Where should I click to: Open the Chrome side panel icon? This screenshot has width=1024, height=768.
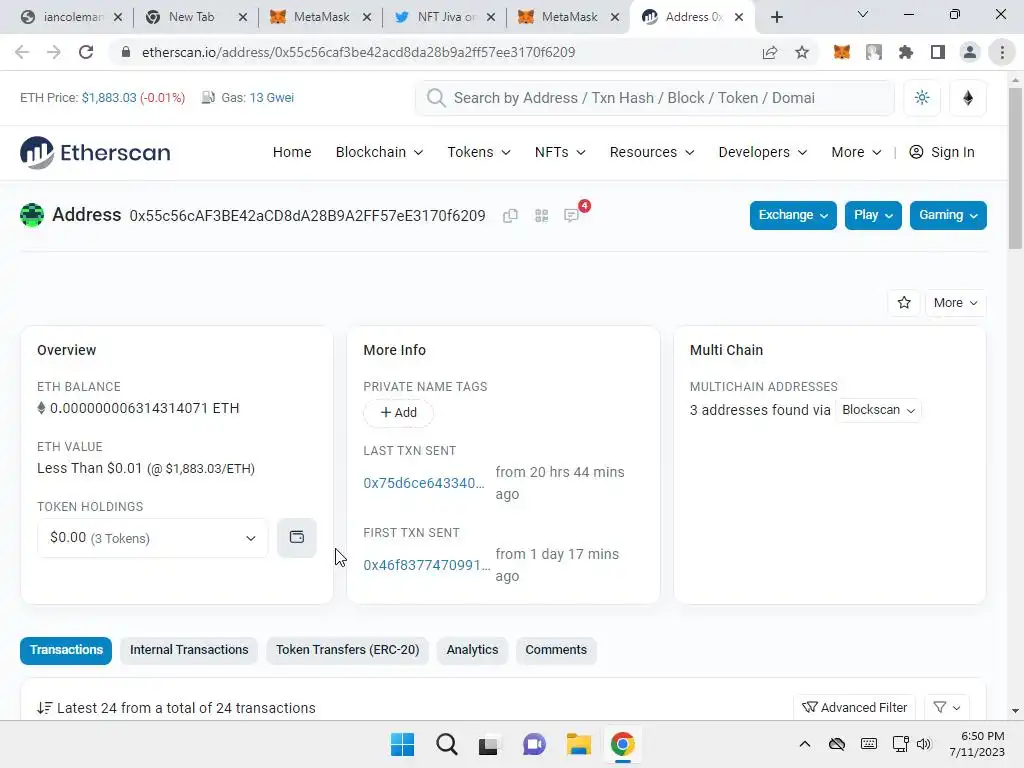[938, 52]
